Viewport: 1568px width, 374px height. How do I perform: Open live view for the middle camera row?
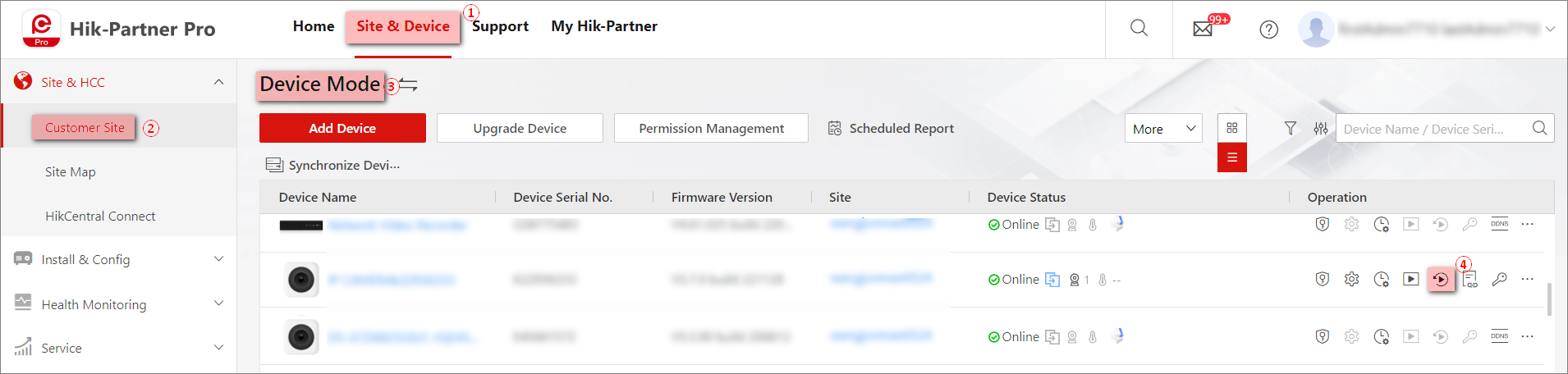click(1410, 279)
